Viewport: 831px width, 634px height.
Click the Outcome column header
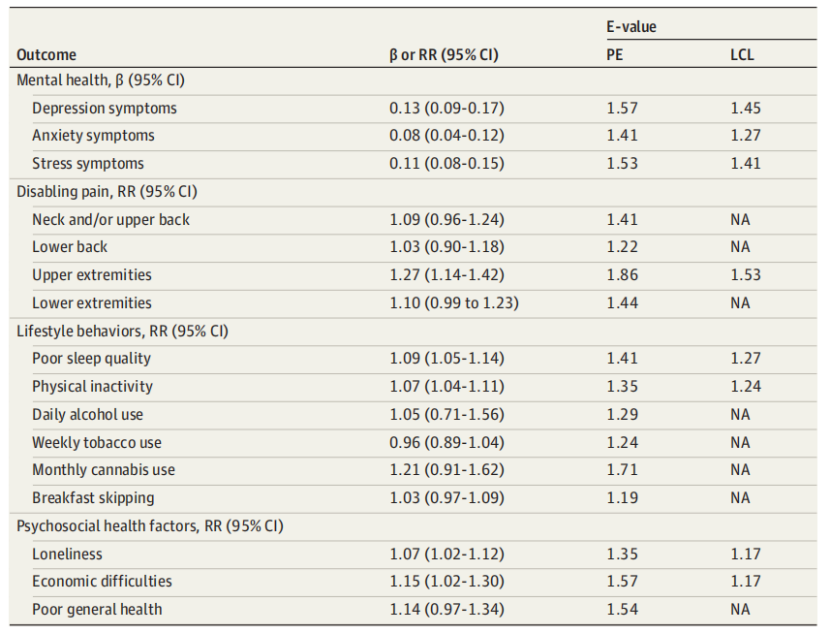[46, 56]
